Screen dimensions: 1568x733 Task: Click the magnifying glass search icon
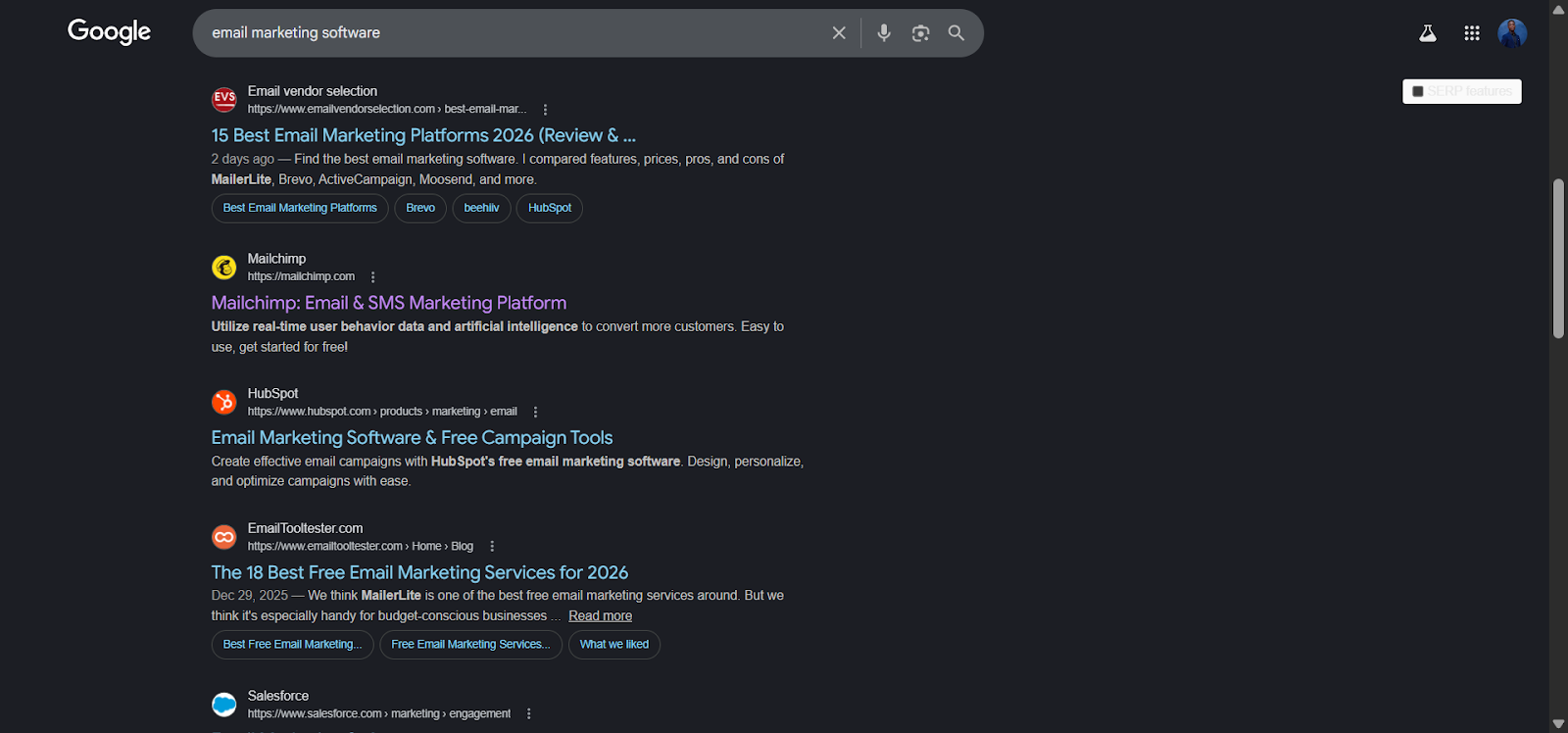tap(956, 33)
